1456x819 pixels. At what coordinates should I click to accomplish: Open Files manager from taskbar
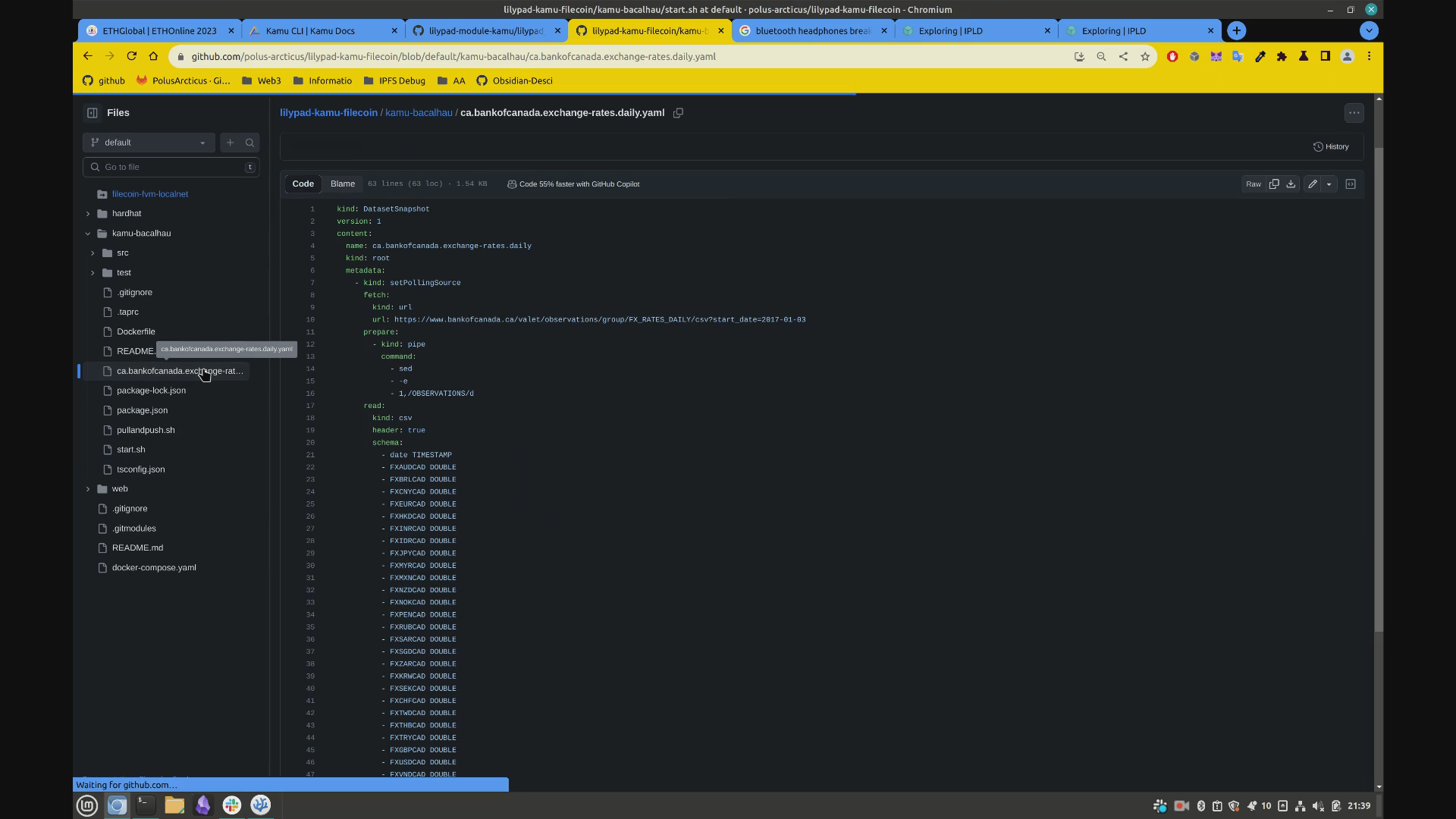pyautogui.click(x=174, y=806)
